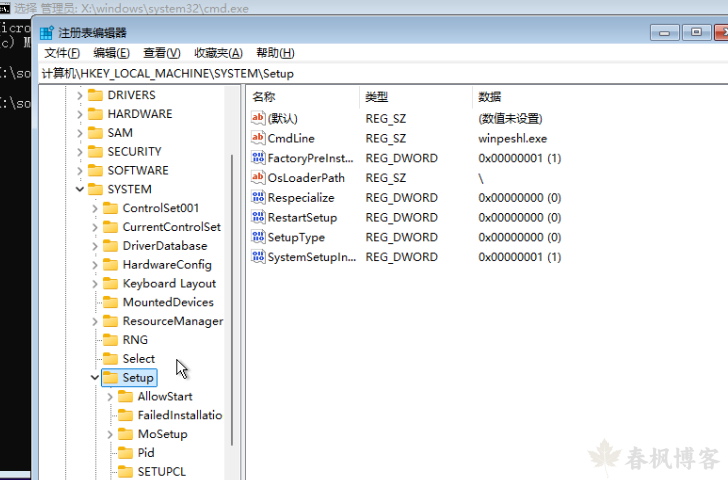Select the FactoryPreInst... value row
728x480 pixels.
coord(406,158)
